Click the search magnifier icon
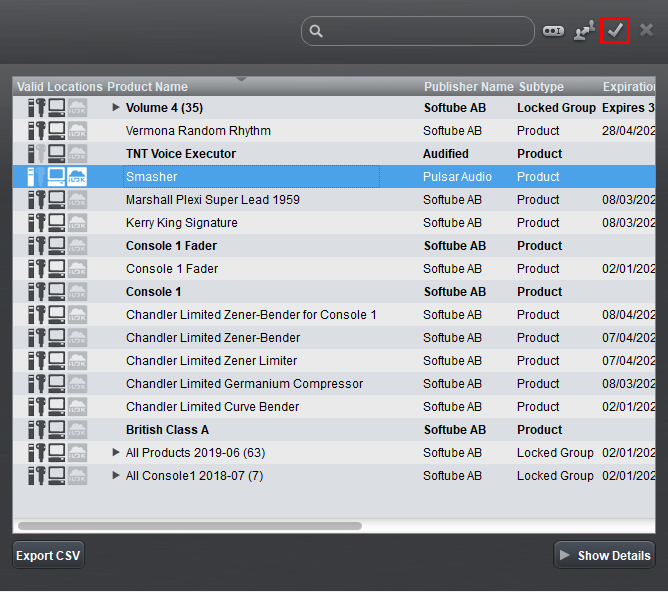668x592 pixels. tap(316, 31)
